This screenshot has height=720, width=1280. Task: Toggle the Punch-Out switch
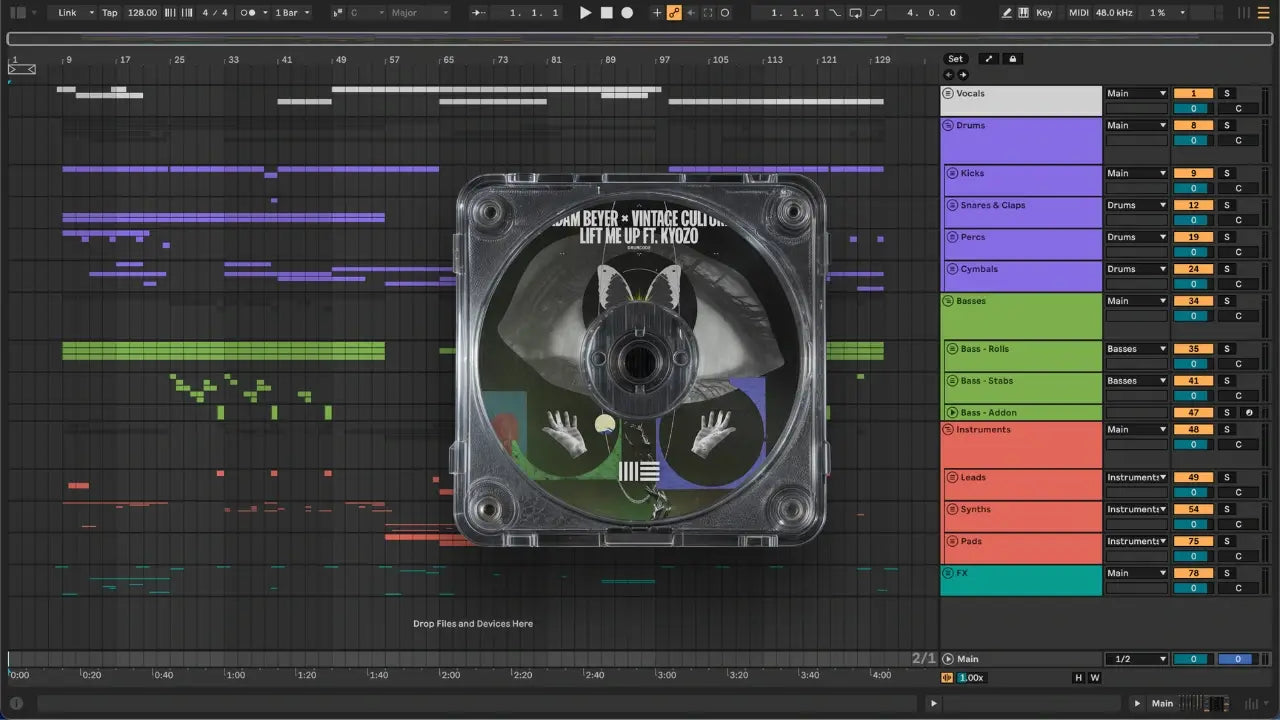point(876,13)
